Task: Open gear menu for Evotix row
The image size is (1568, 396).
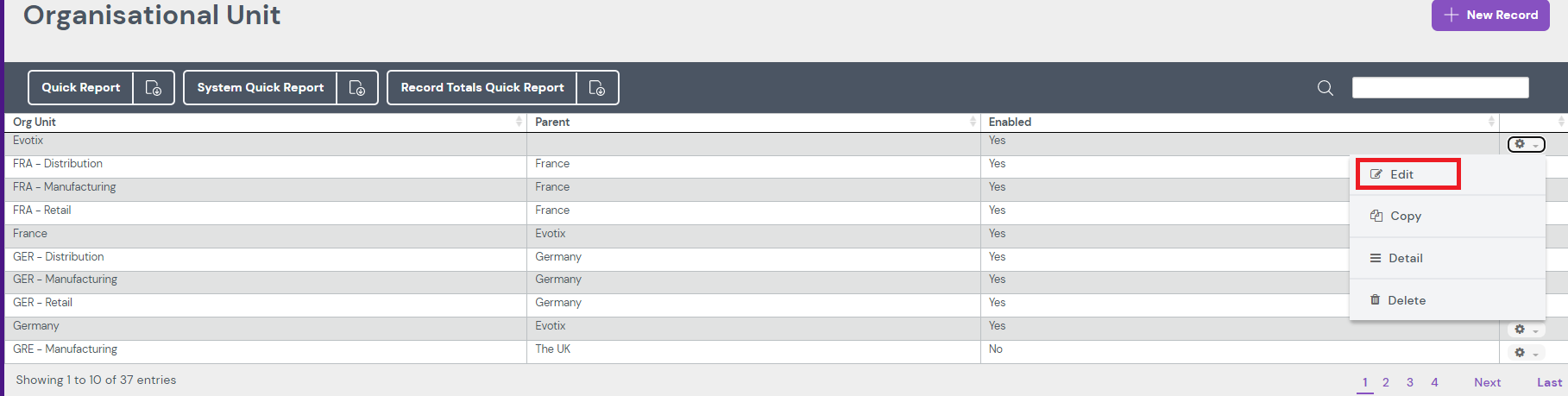Action: [x=1526, y=144]
